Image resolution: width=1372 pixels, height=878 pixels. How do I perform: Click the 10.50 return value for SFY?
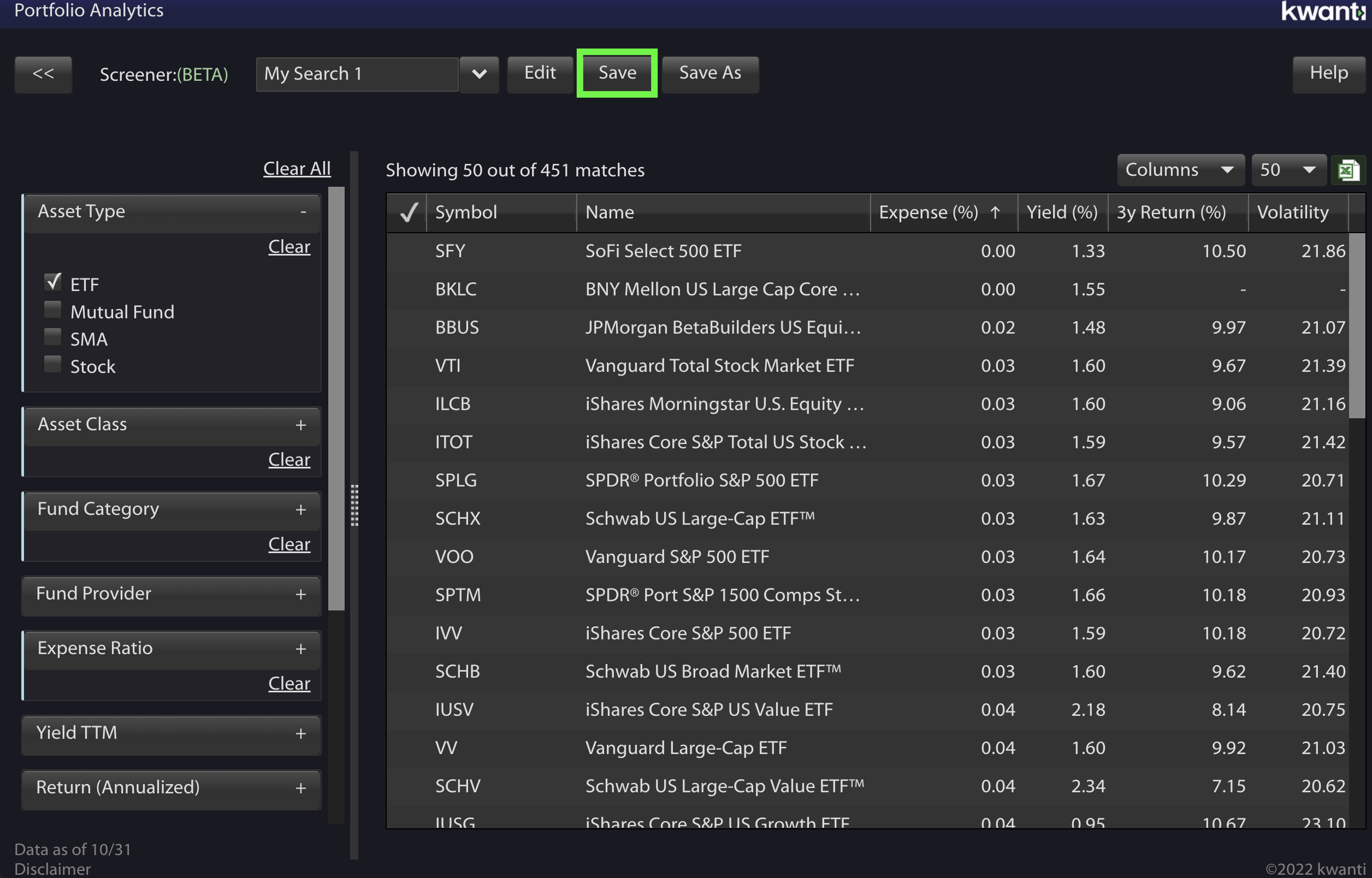(x=1224, y=251)
